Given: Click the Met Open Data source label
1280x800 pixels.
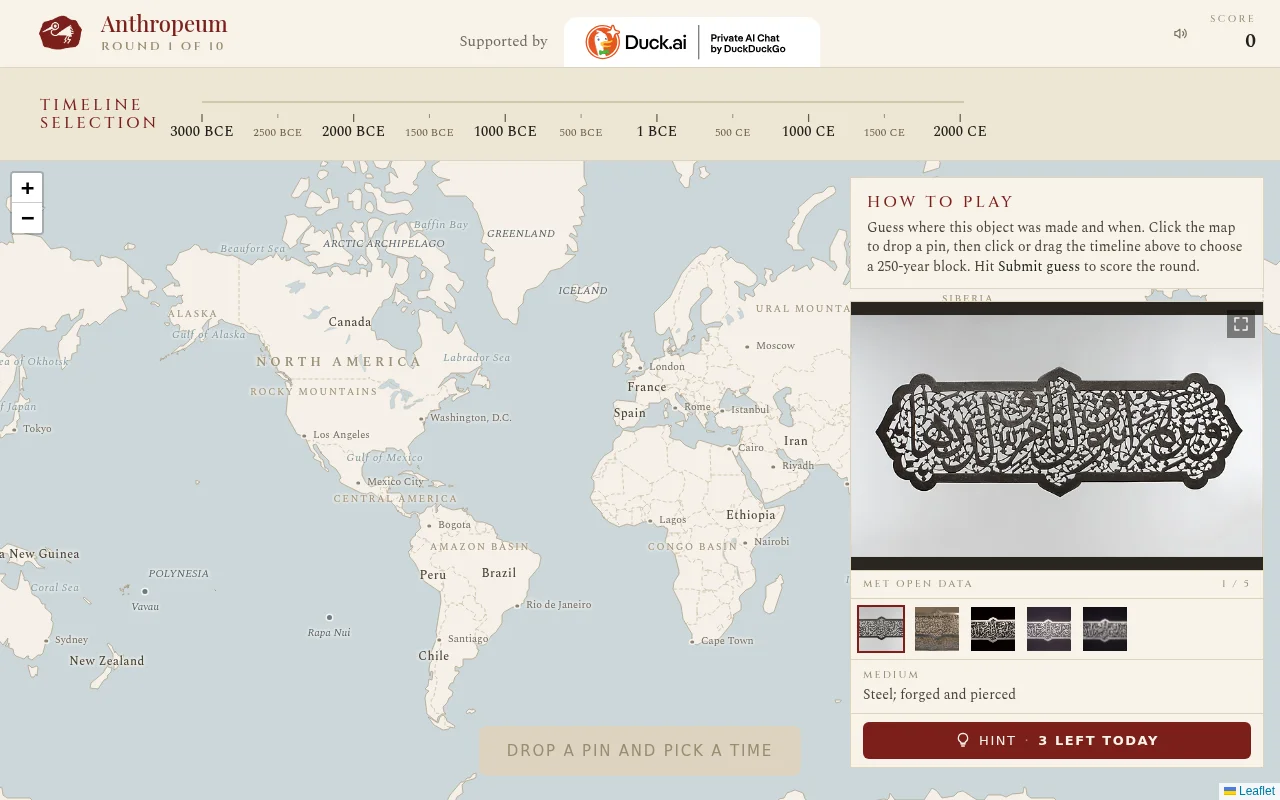Looking at the screenshot, I should point(918,584).
